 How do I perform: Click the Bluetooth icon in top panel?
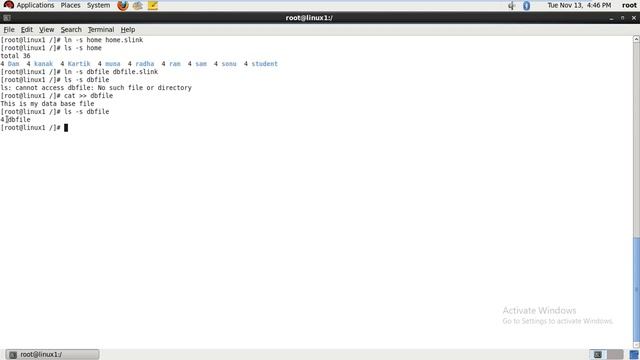point(527,5)
